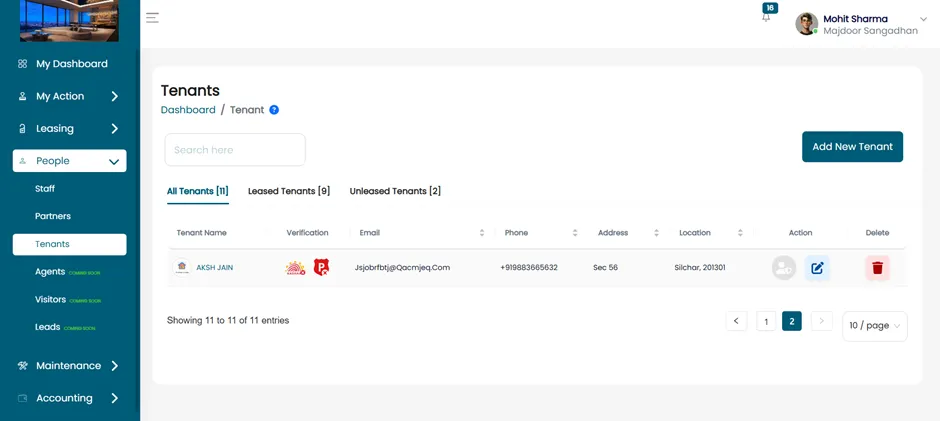Viewport: 940px width, 421px height.
Task: Select Leads in the sidebar
Action: (x=47, y=327)
